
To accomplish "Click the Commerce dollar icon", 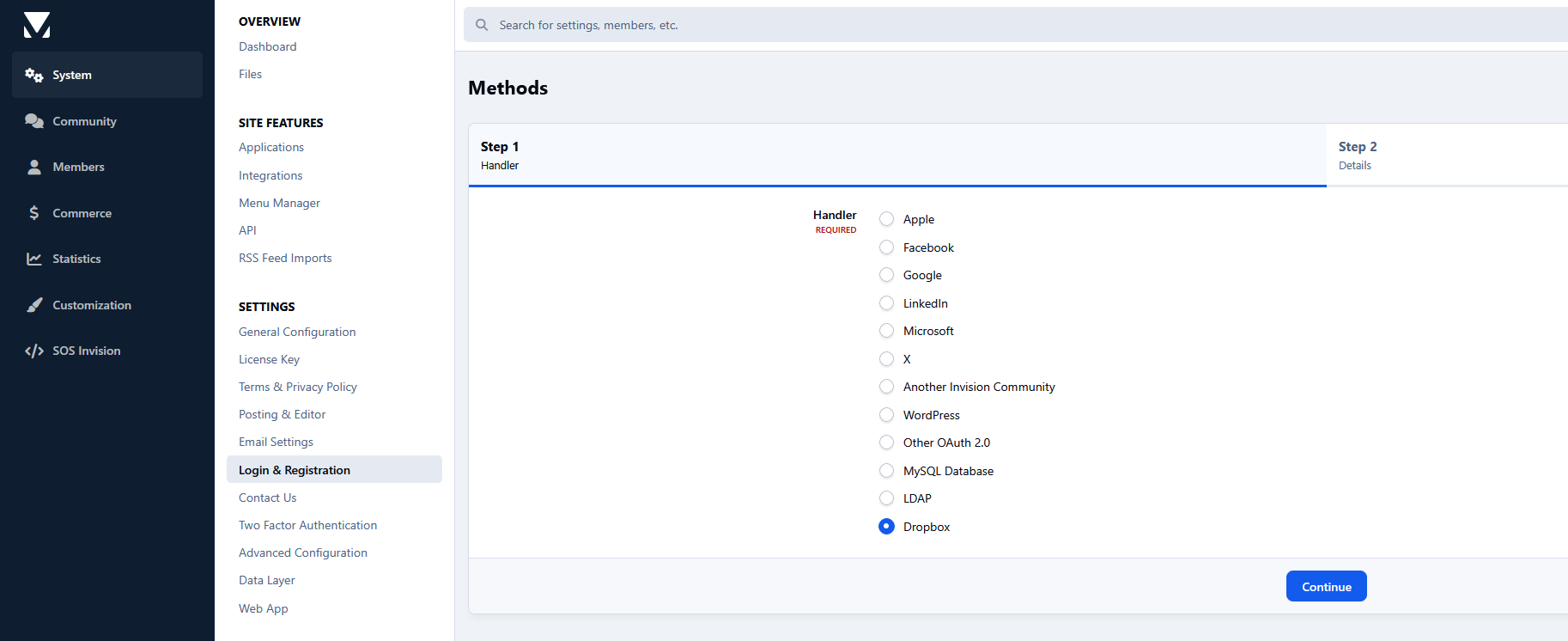I will (34, 213).
